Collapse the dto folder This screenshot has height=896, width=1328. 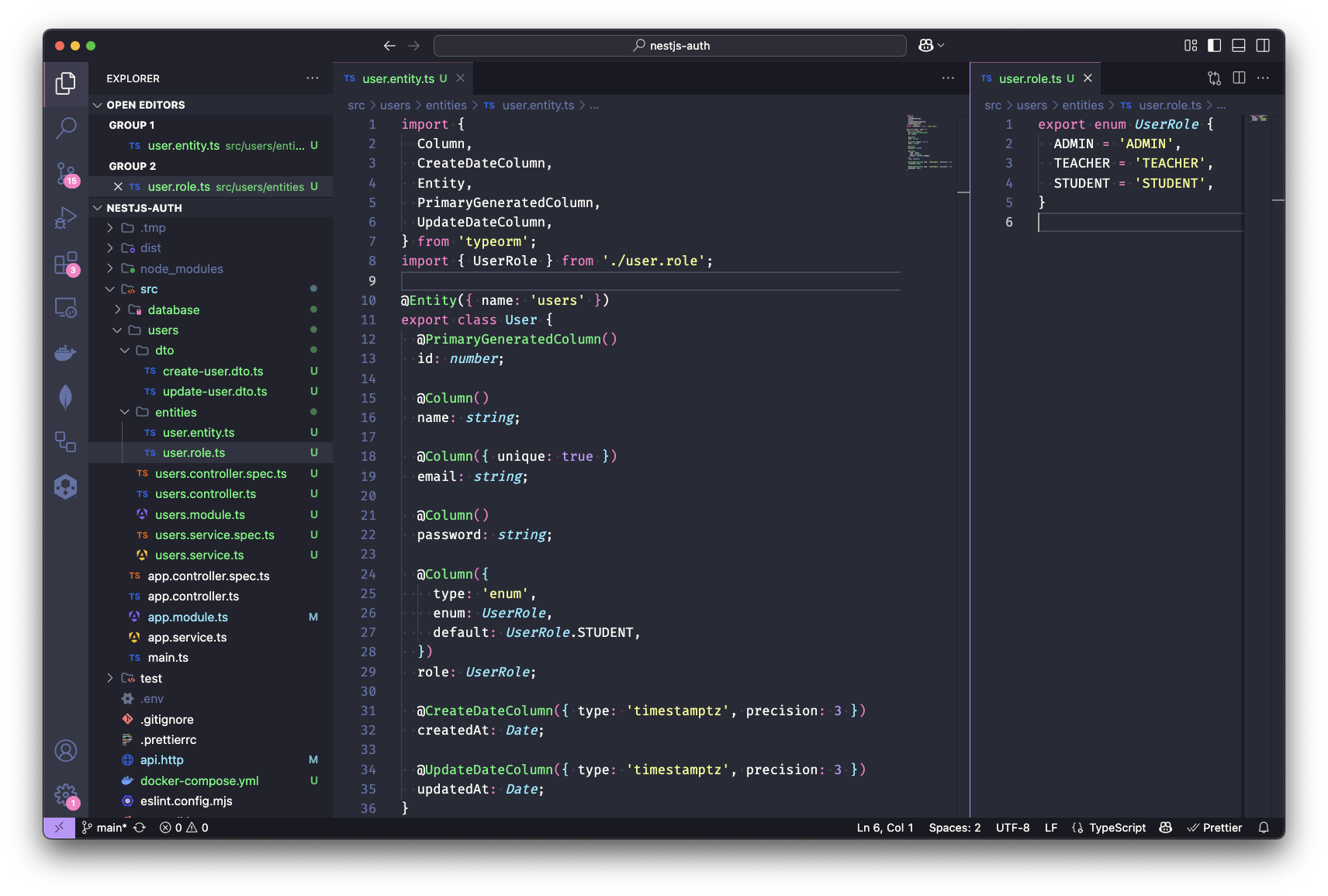click(x=211, y=351)
